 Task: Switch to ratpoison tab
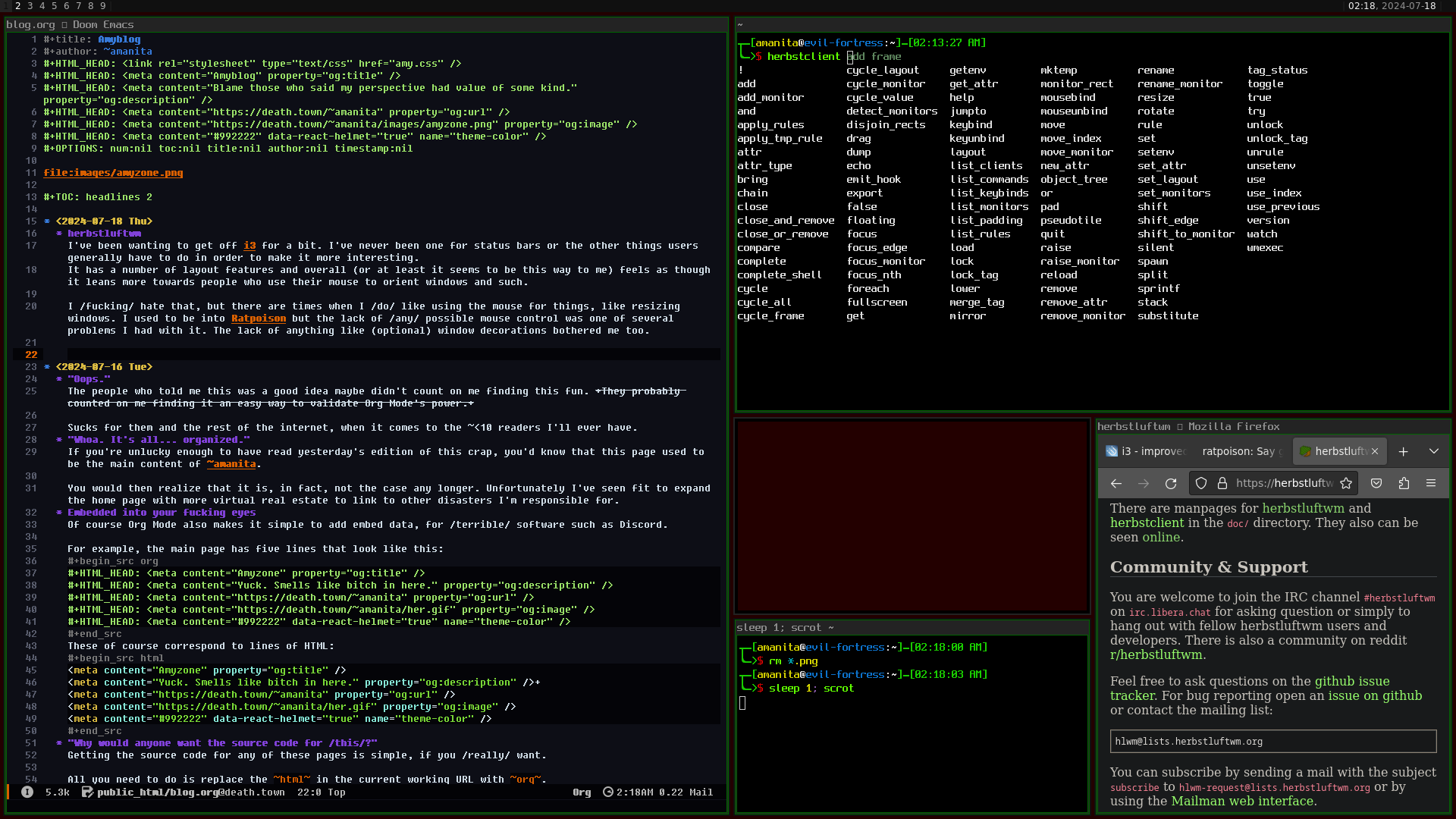coord(1238,451)
